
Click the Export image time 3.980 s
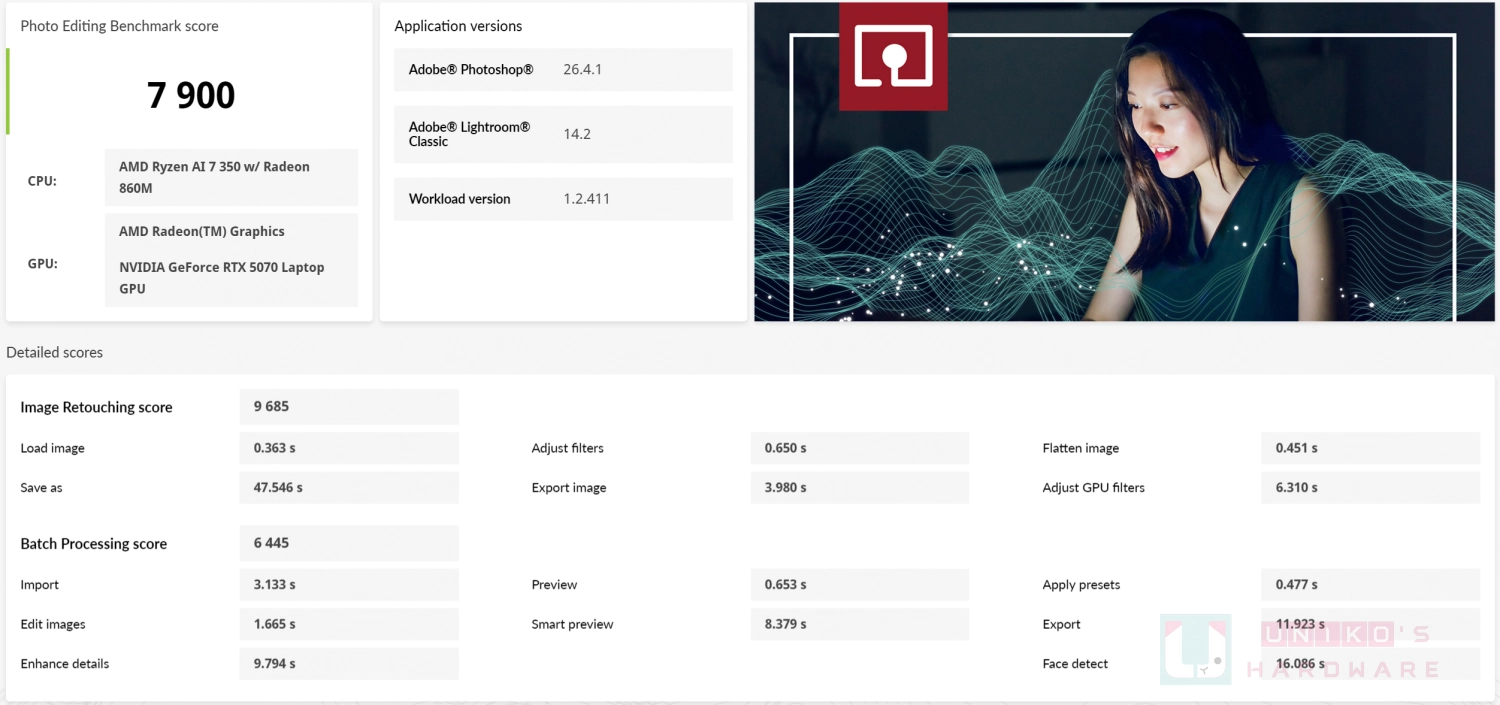(x=860, y=488)
